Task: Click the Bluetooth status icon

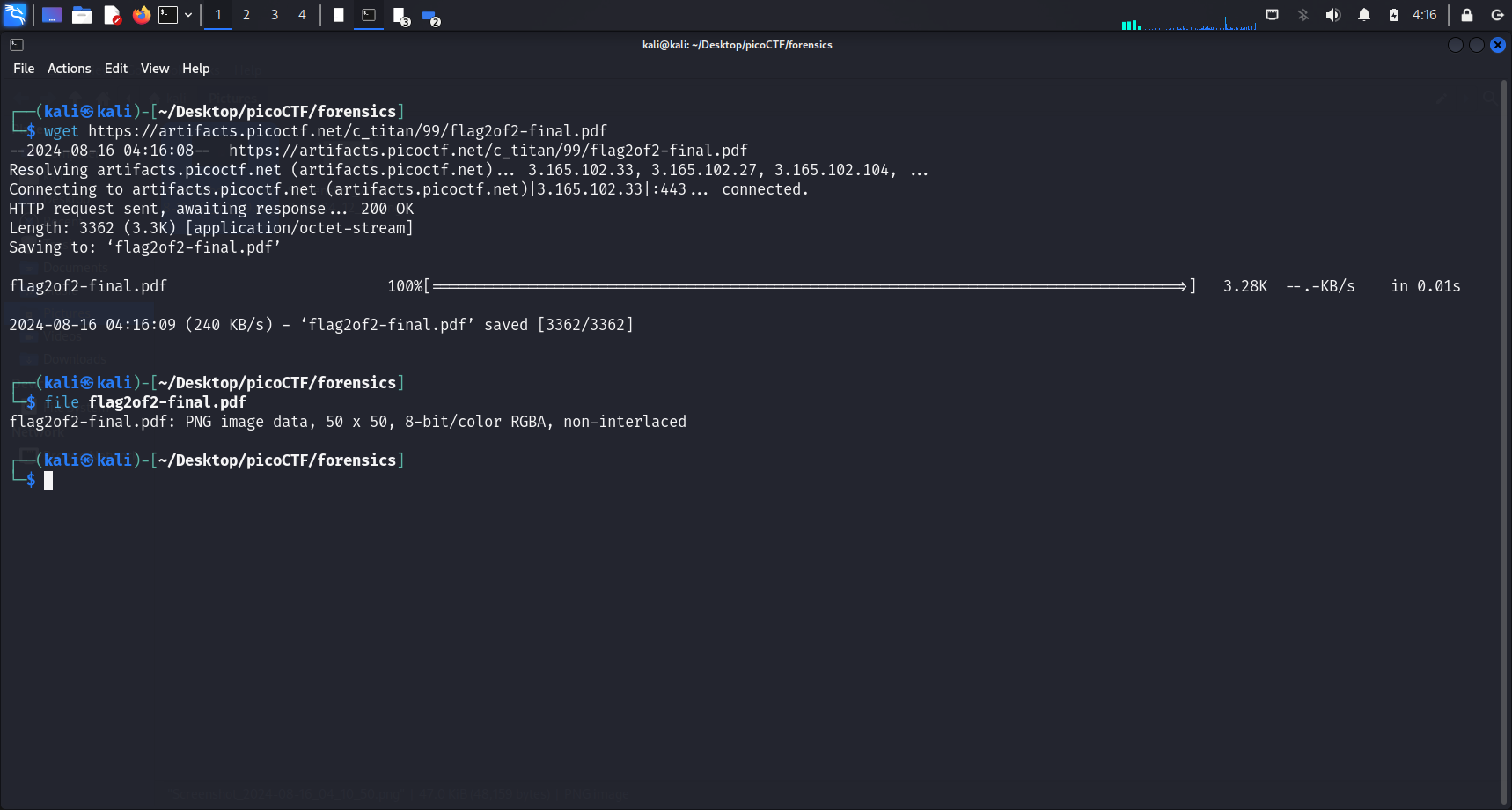Action: [x=1303, y=15]
